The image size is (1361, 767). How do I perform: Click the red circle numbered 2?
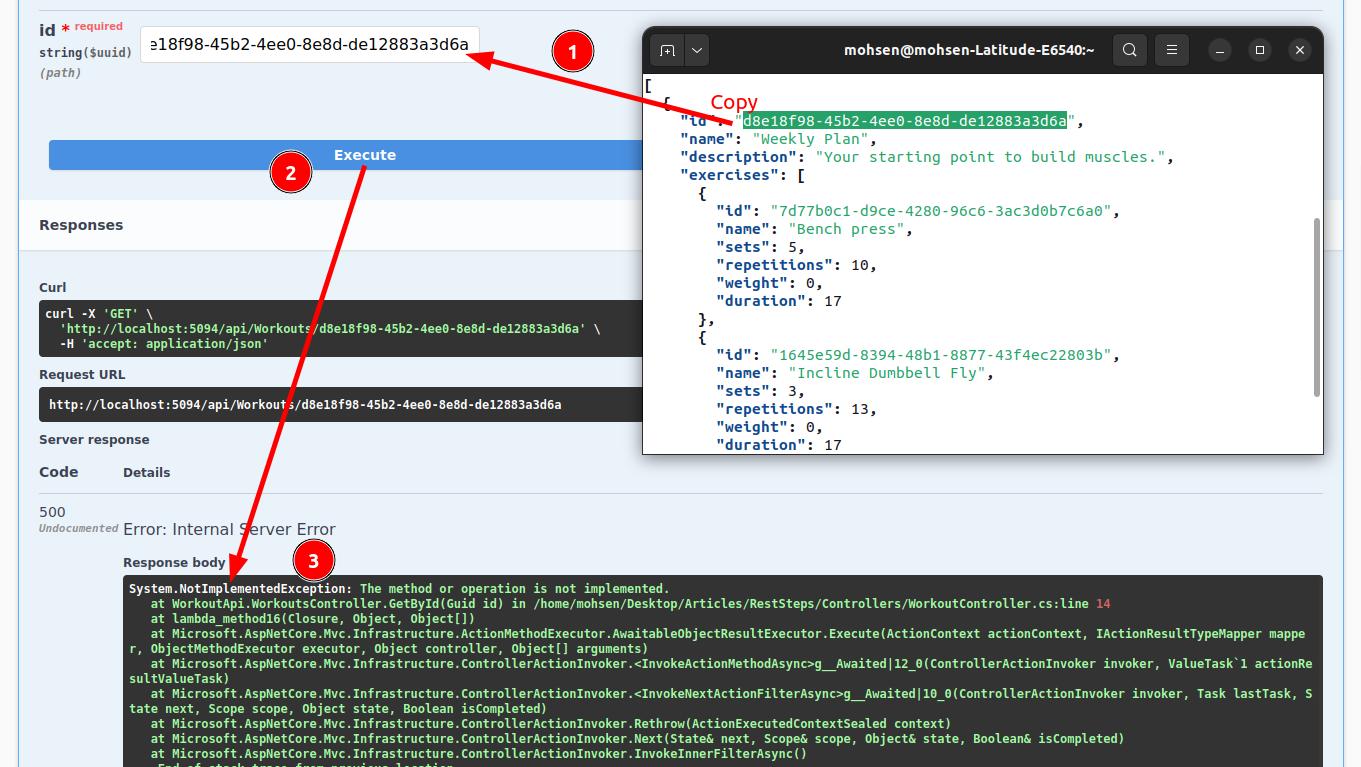(290, 173)
